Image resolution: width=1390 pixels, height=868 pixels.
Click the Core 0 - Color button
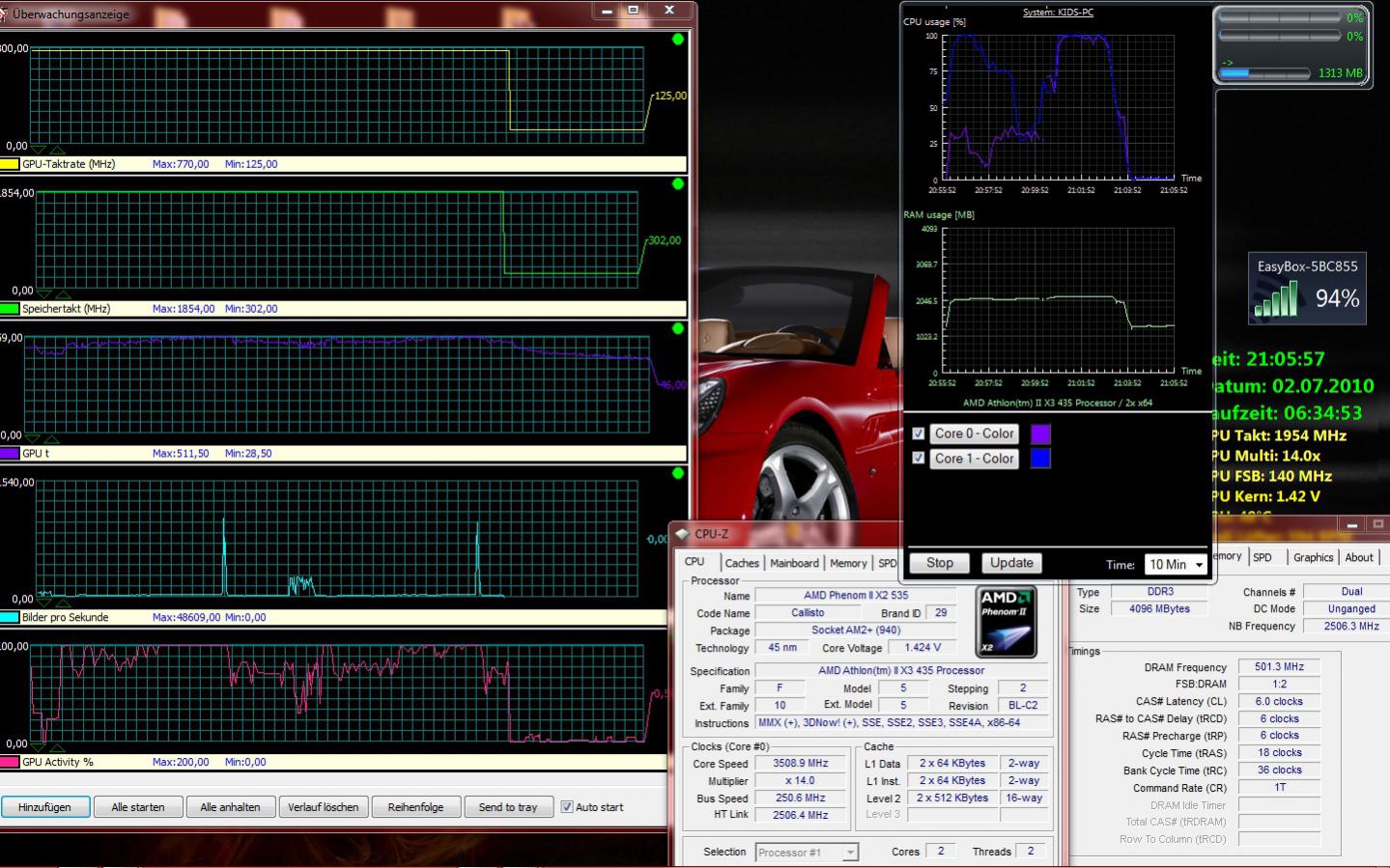click(x=974, y=434)
